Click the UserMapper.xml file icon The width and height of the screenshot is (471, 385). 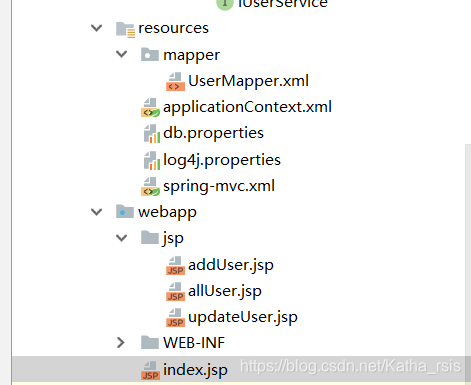coord(175,81)
